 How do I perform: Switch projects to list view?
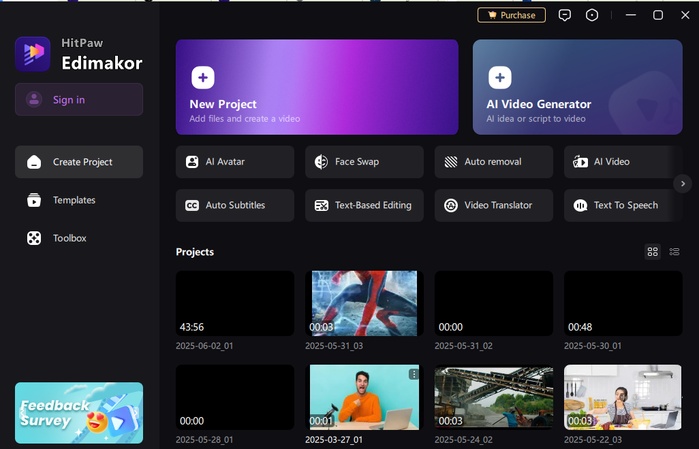click(674, 252)
